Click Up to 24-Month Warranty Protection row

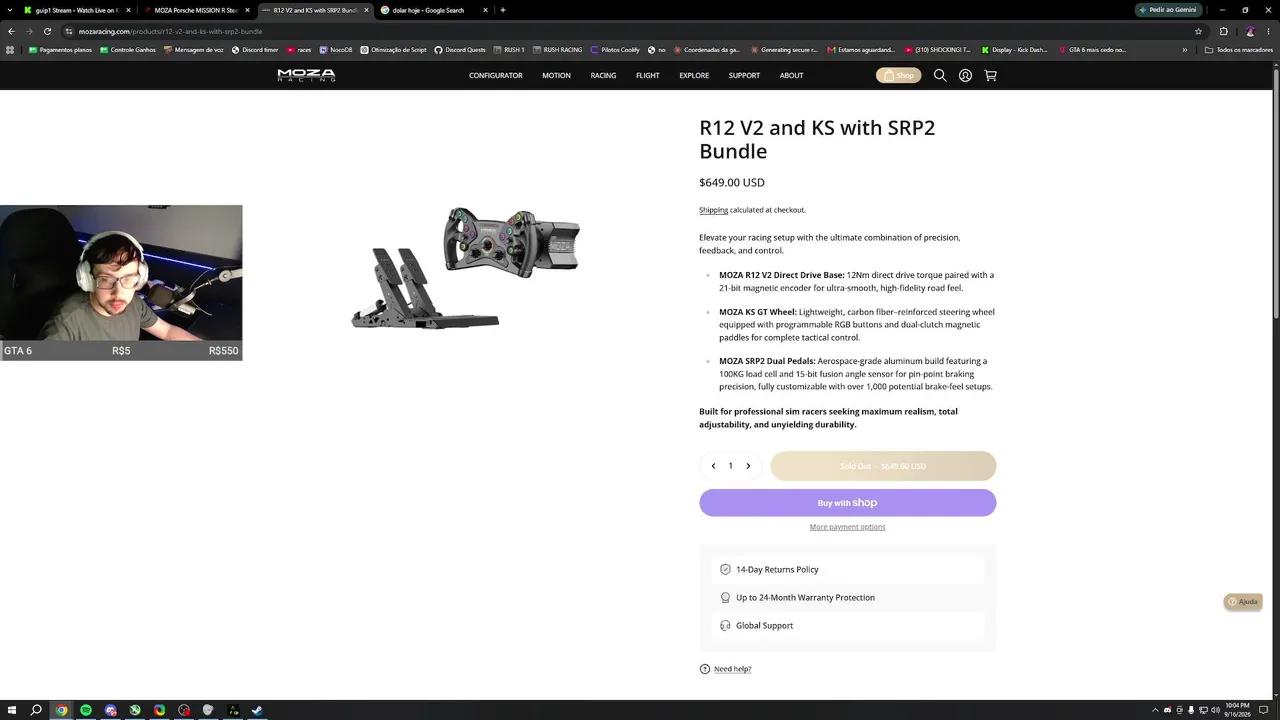point(848,598)
